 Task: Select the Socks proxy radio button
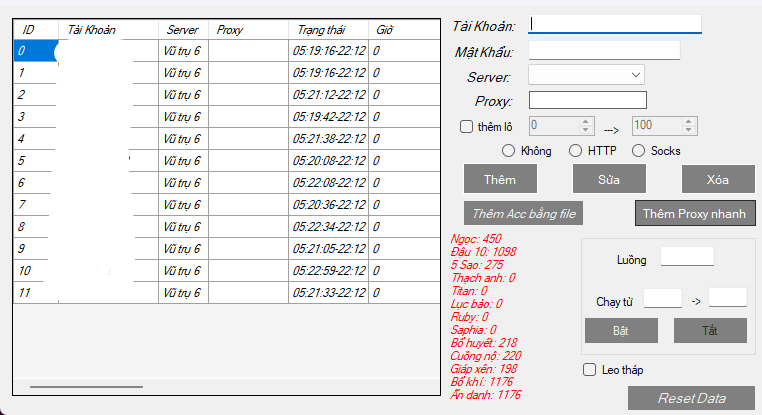639,151
